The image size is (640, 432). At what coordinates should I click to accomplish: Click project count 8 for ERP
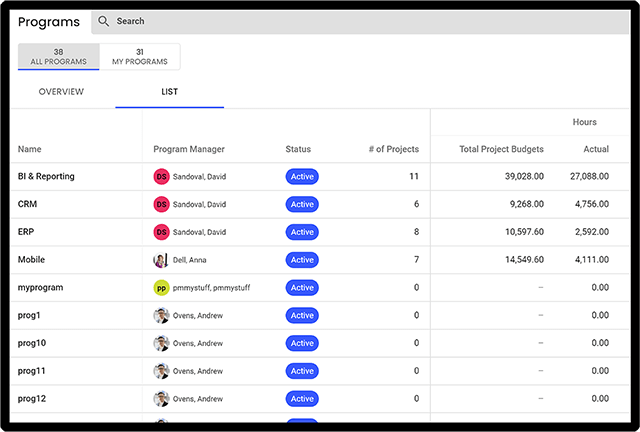pos(416,232)
